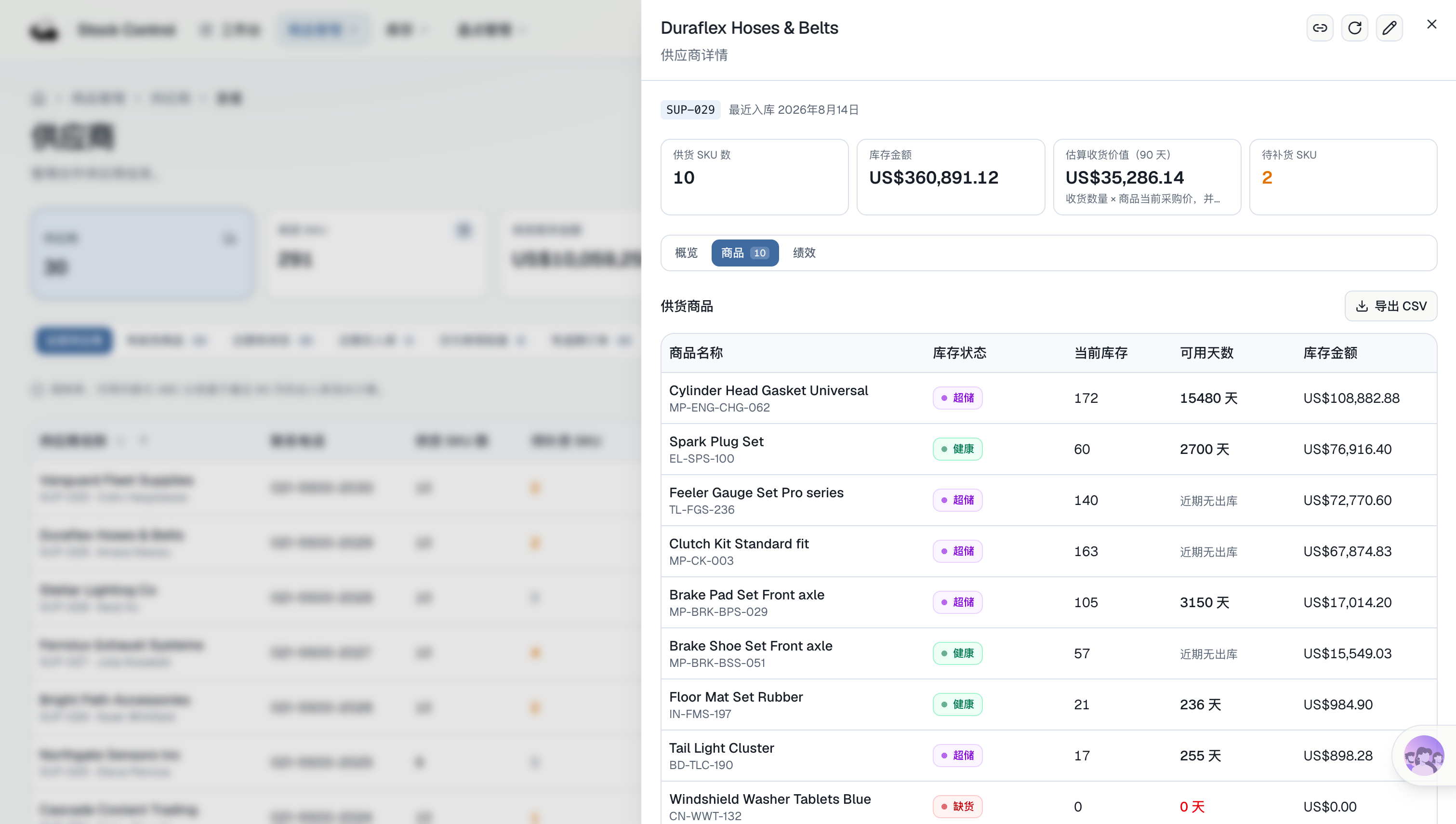Copy the supplier detail link

pos(1320,28)
